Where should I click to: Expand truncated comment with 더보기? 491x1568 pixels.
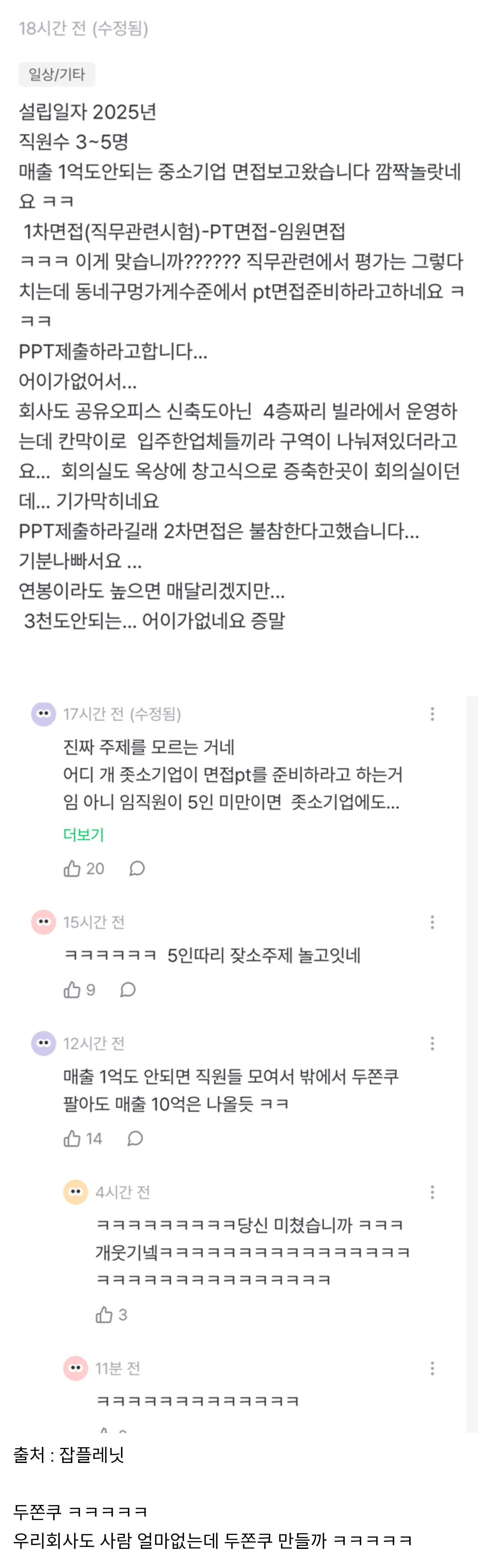coord(84,834)
